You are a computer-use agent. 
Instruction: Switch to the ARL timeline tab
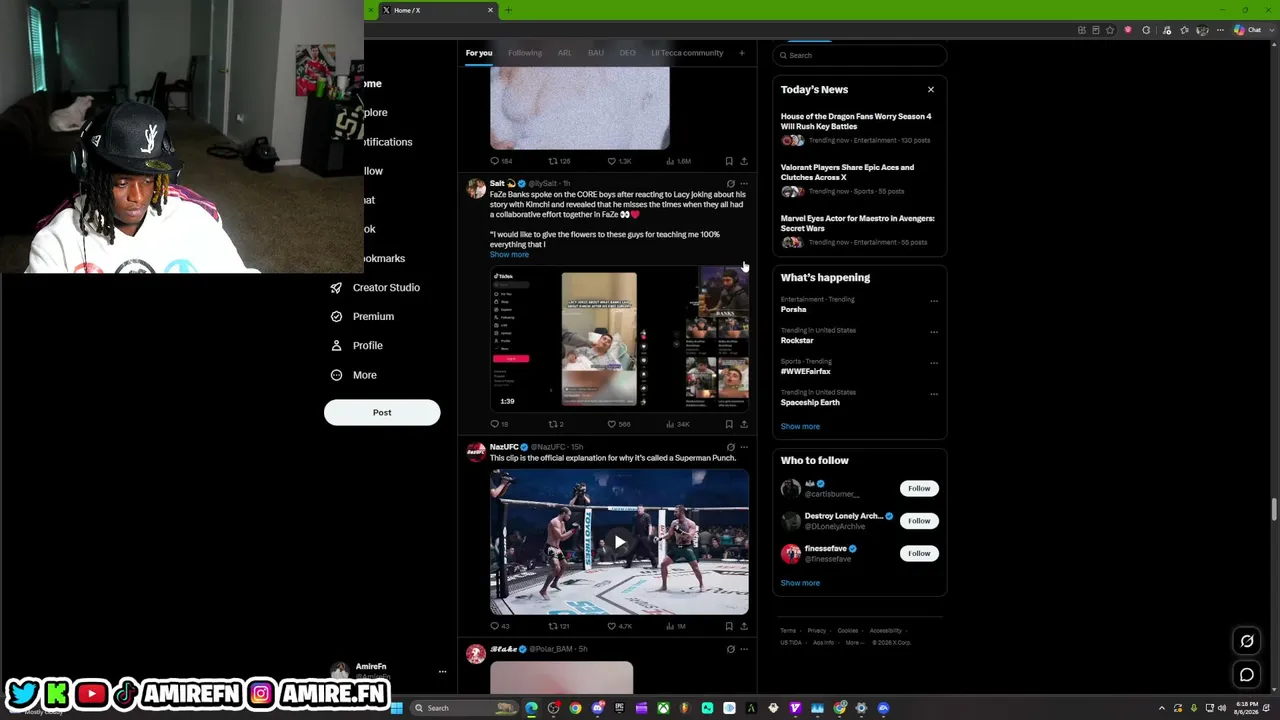[565, 53]
